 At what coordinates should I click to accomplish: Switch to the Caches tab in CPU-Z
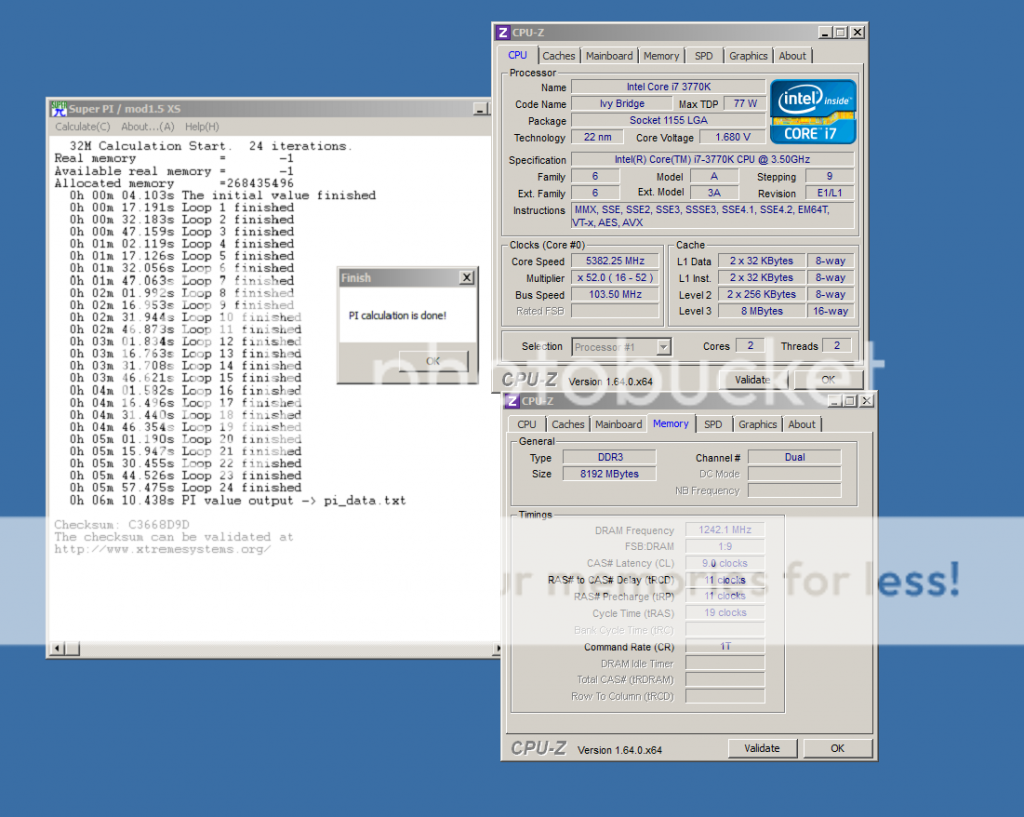pyautogui.click(x=559, y=55)
